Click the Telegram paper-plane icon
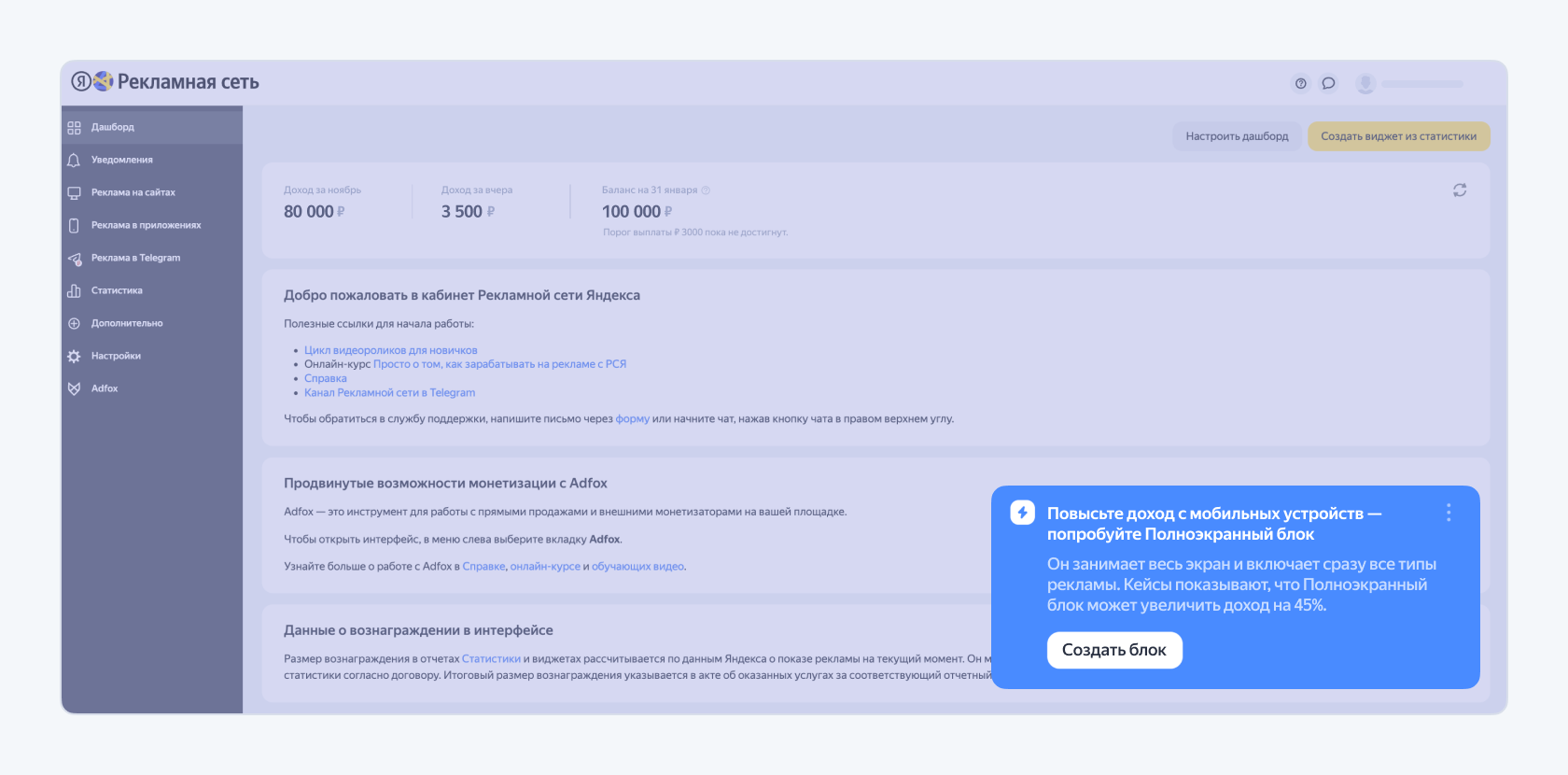 coord(75,259)
